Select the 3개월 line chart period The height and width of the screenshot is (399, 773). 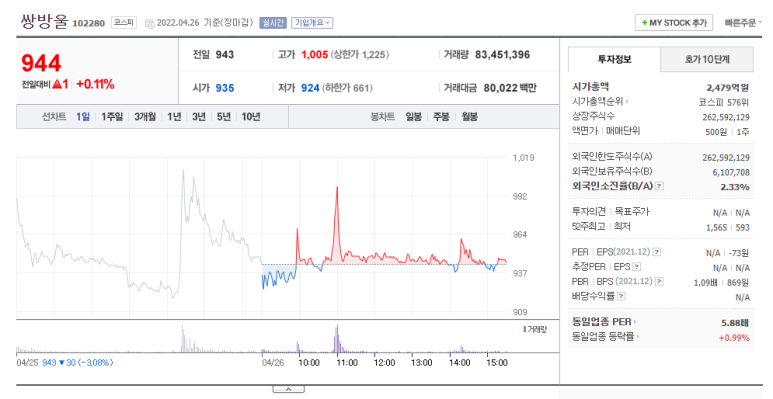[145, 117]
